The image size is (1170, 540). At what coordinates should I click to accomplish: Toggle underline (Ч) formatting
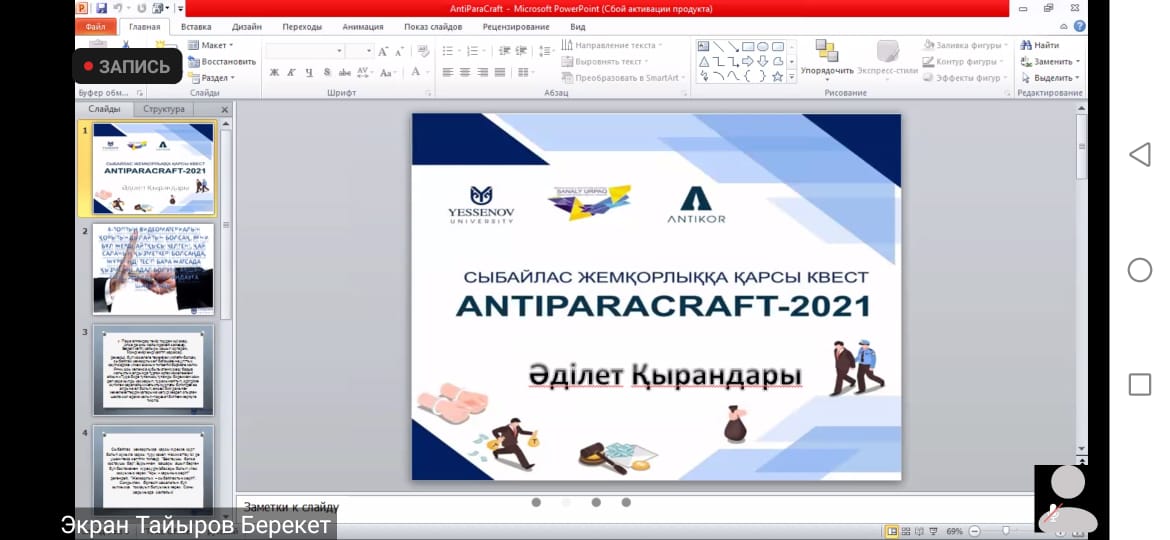[x=309, y=73]
